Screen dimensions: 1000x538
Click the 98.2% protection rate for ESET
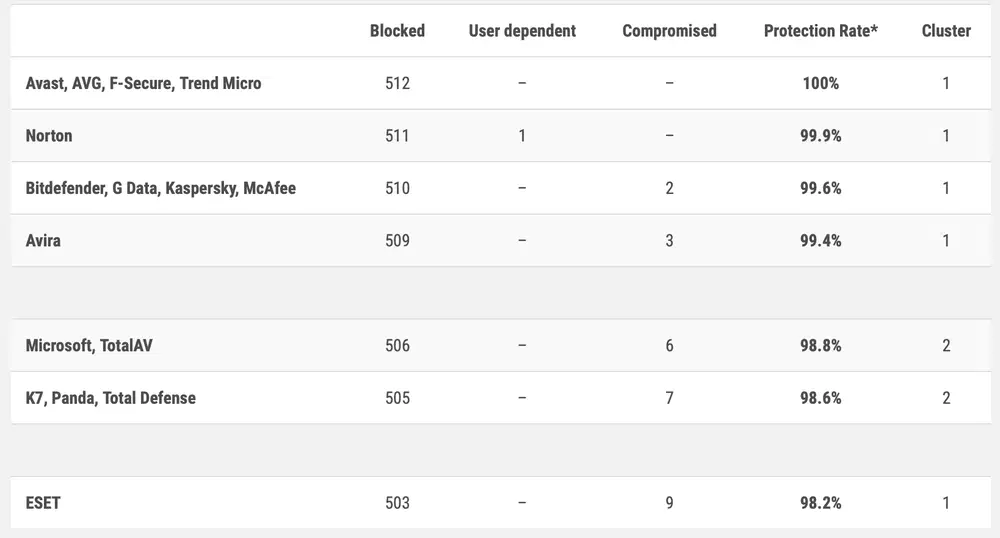pyautogui.click(x=820, y=502)
